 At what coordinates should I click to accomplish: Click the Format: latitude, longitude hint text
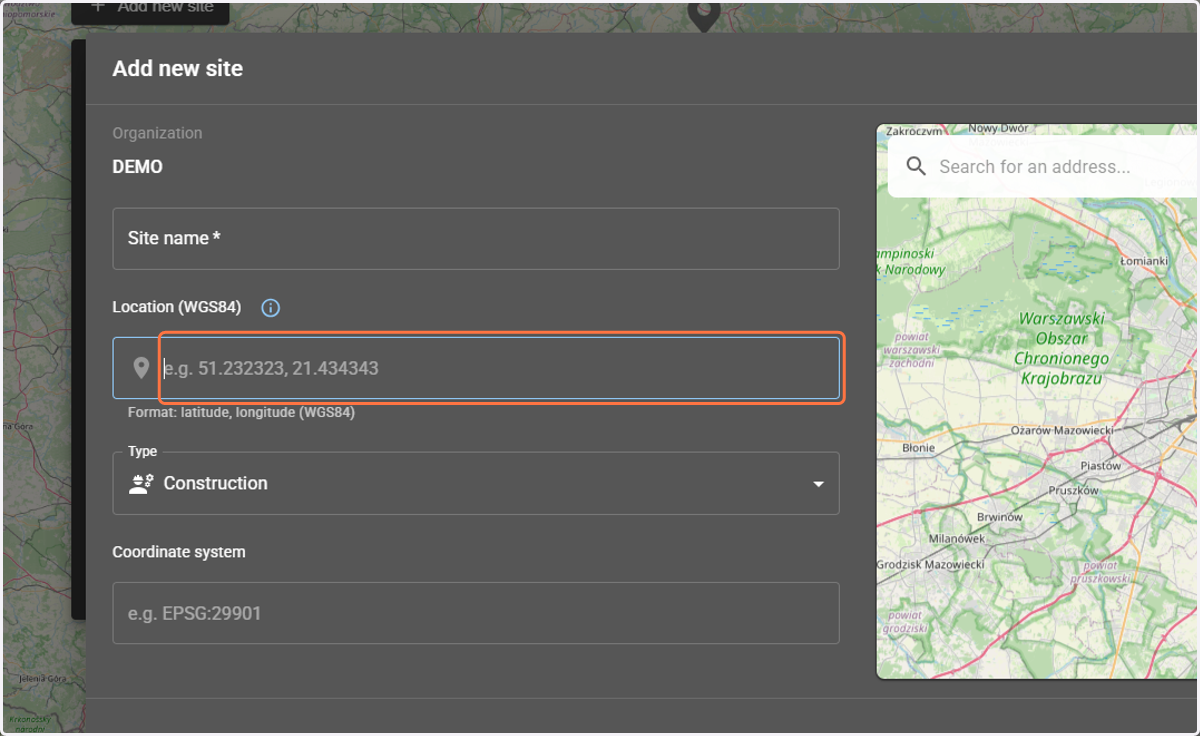pyautogui.click(x=241, y=412)
